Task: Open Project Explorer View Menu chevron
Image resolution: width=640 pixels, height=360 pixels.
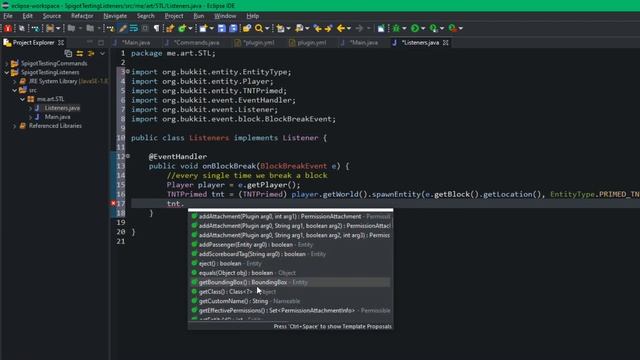Action: pos(102,53)
